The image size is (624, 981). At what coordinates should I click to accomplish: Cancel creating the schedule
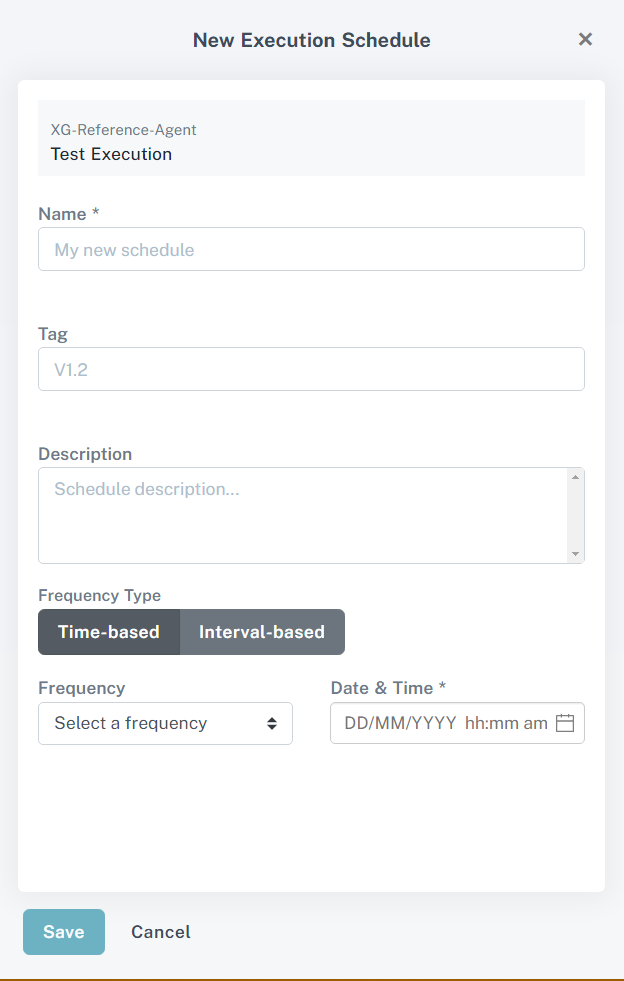[x=160, y=931]
